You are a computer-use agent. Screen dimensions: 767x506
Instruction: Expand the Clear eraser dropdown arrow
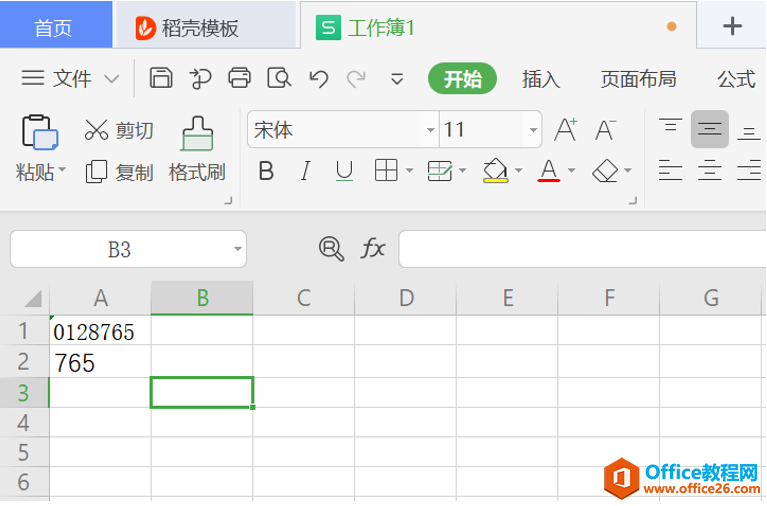628,171
